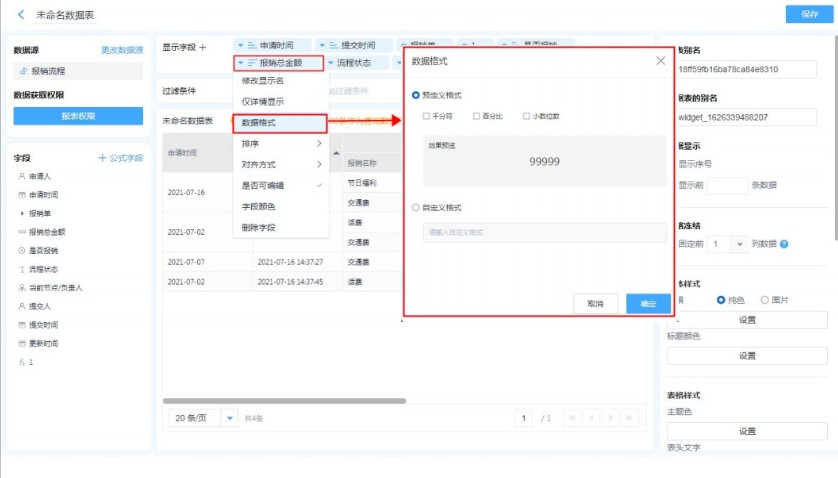This screenshot has width=838, height=478.
Task: Click the plus icon next to 显示字段
Action: click(x=203, y=47)
